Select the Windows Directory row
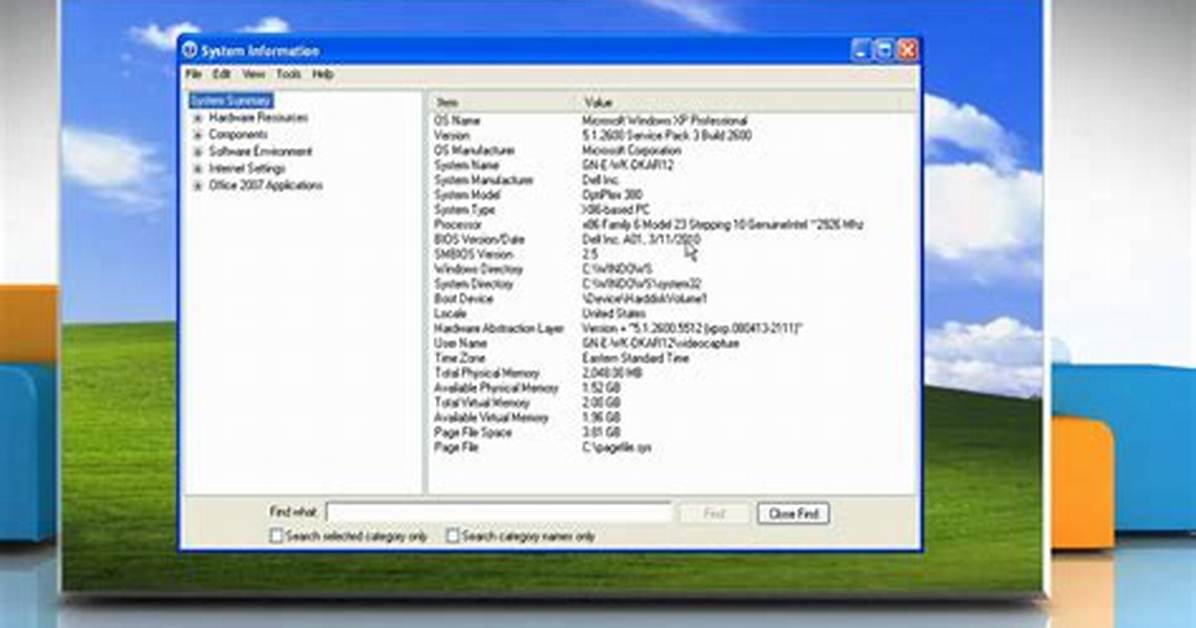Image resolution: width=1196 pixels, height=628 pixels. point(673,269)
